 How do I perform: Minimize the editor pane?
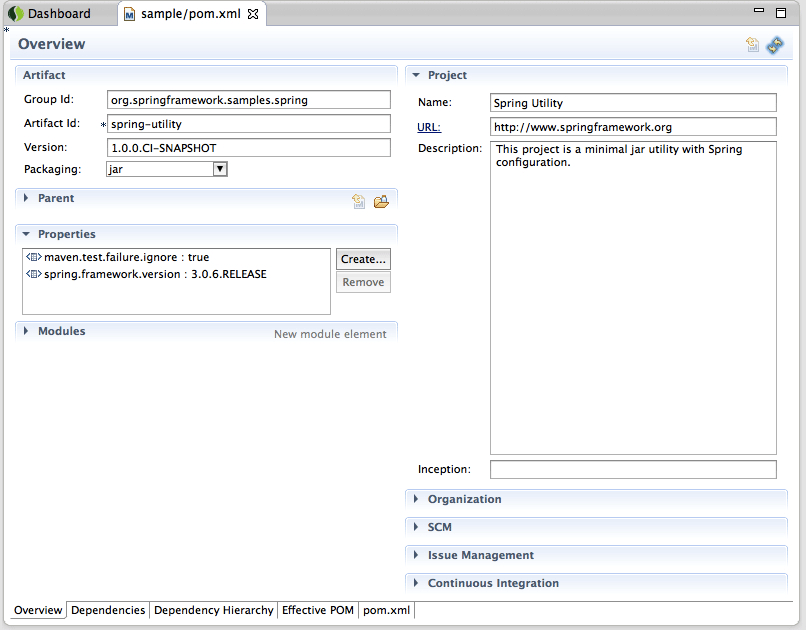point(759,11)
